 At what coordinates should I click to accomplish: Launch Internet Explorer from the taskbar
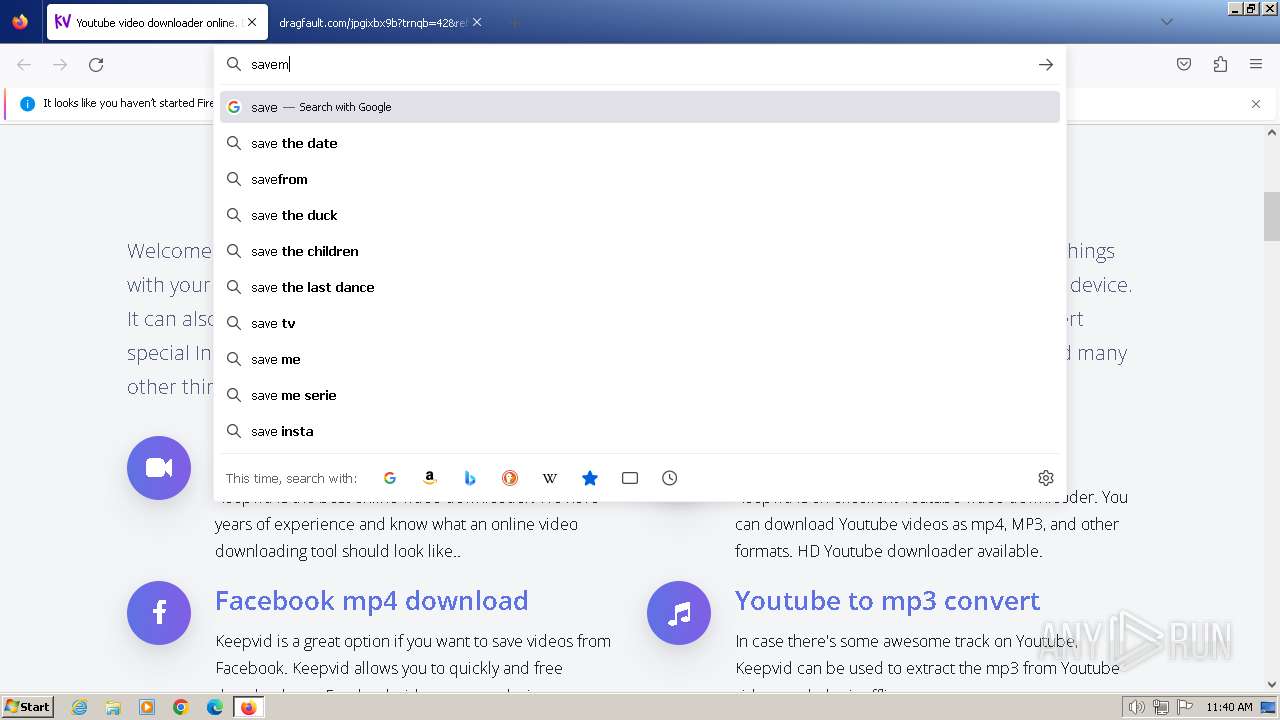coord(79,707)
